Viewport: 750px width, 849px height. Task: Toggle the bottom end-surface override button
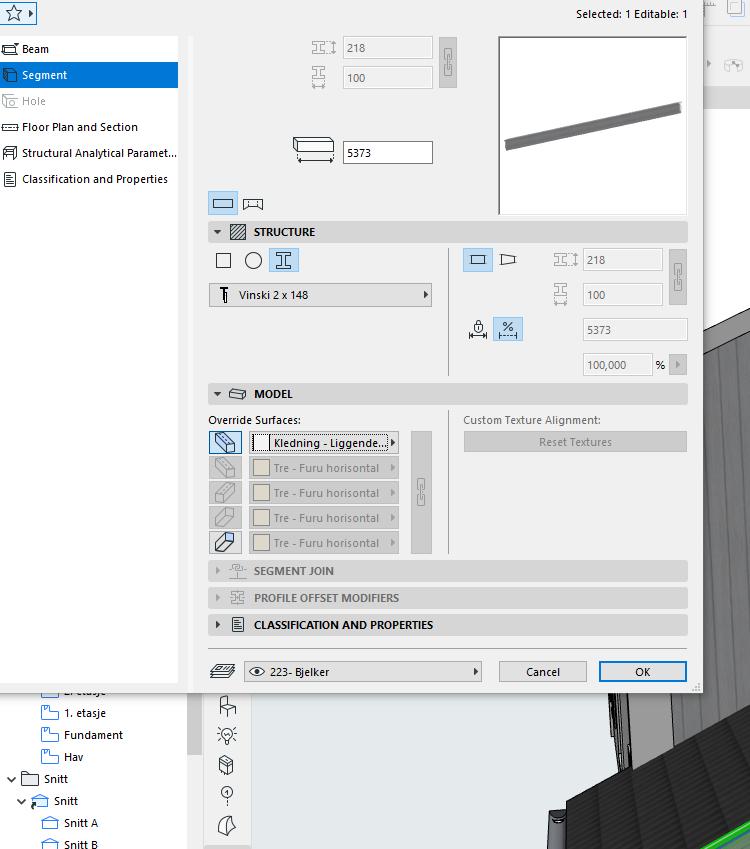[225, 543]
